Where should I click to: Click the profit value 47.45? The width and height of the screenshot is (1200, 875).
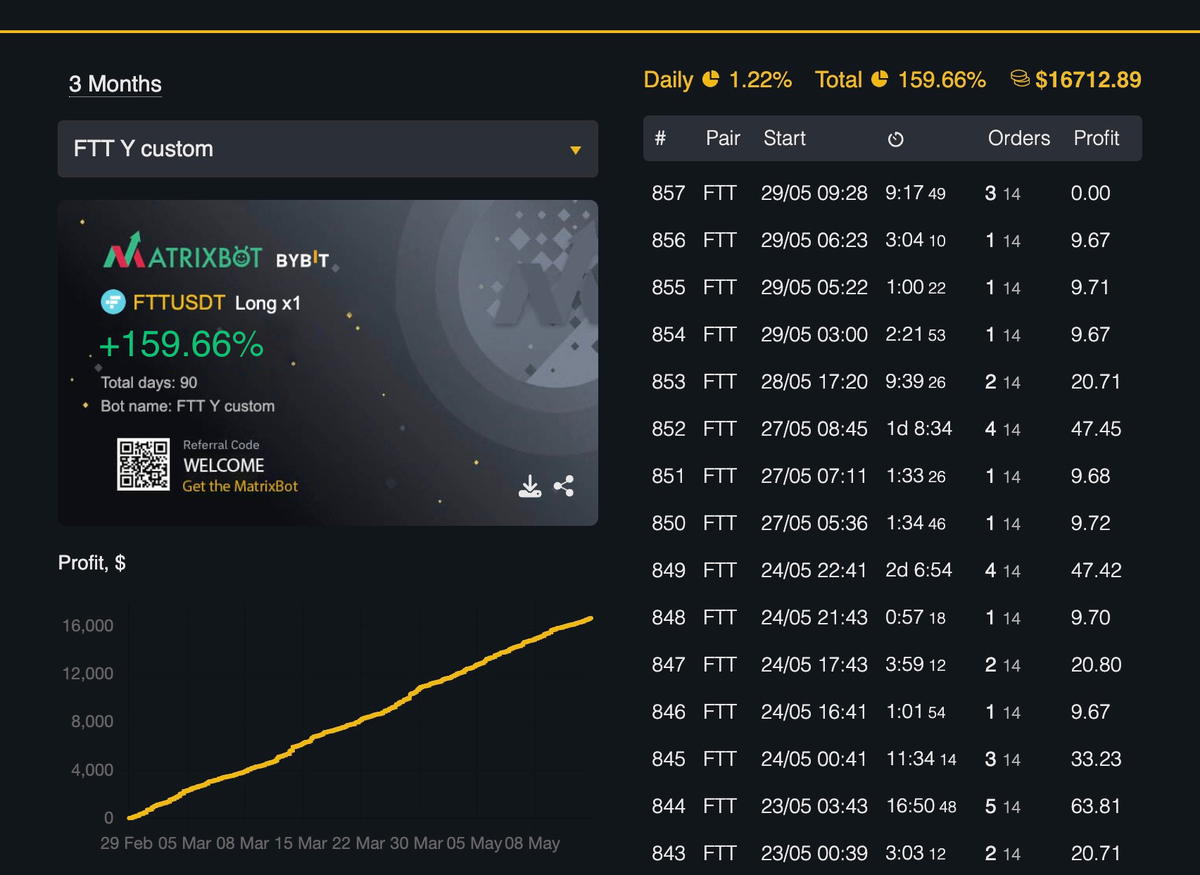1096,429
